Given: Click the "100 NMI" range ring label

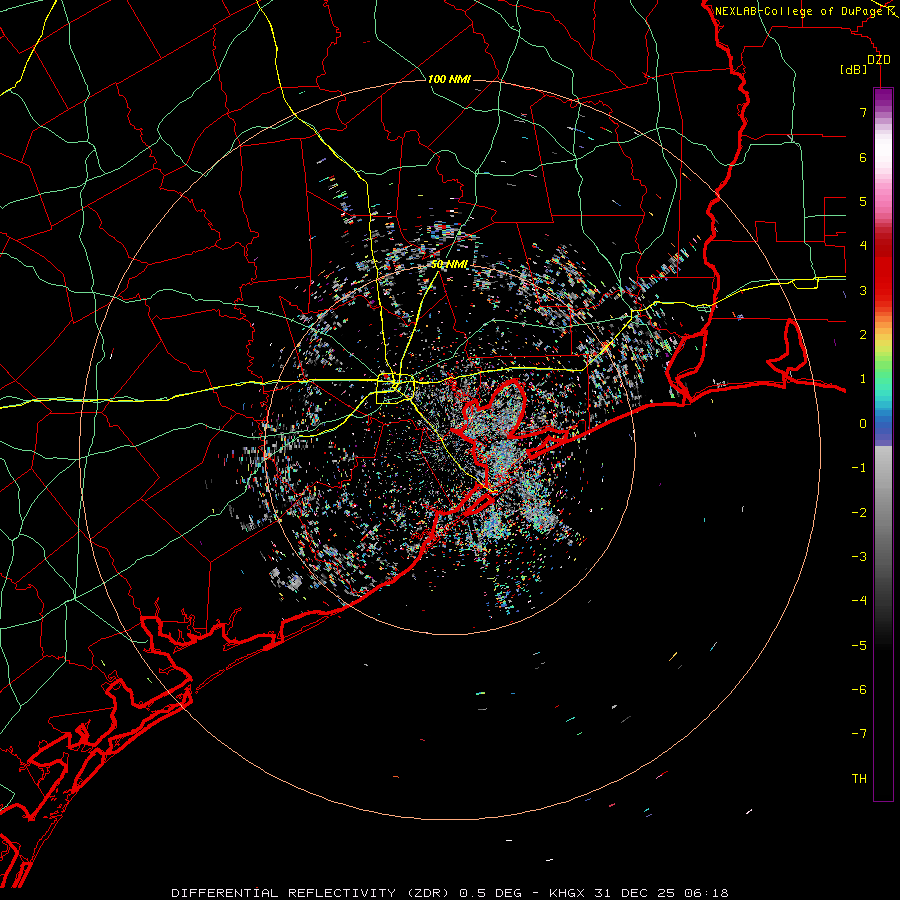Looking at the screenshot, I should click(449, 79).
